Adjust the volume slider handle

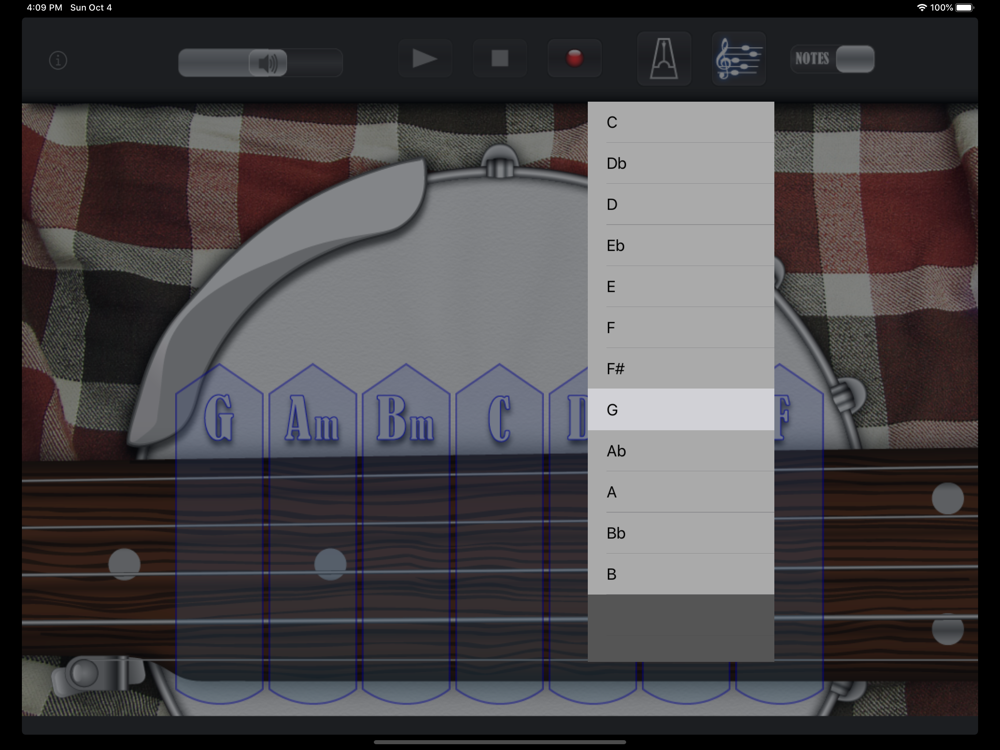click(268, 62)
